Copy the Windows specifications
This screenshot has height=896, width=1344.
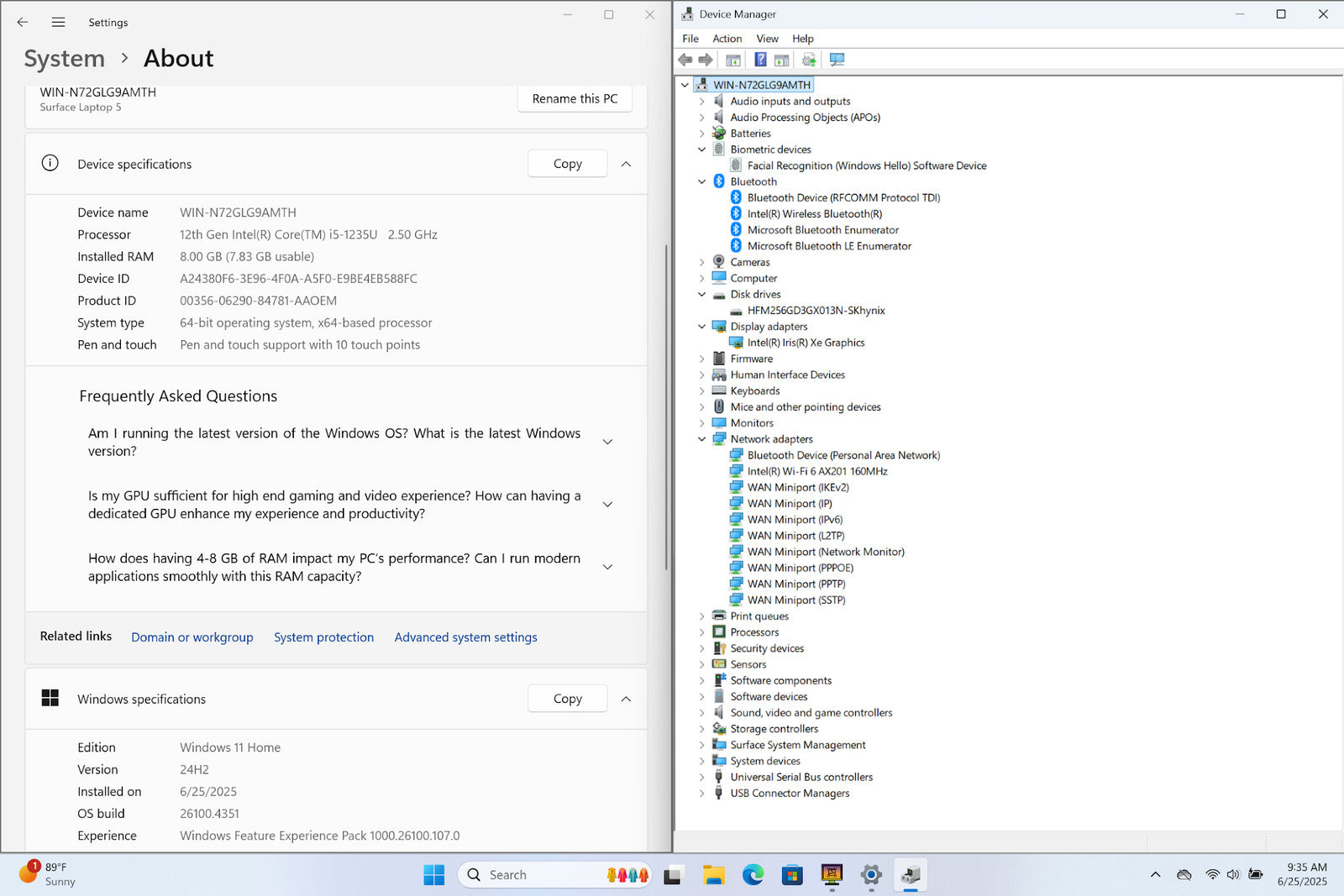pos(567,699)
